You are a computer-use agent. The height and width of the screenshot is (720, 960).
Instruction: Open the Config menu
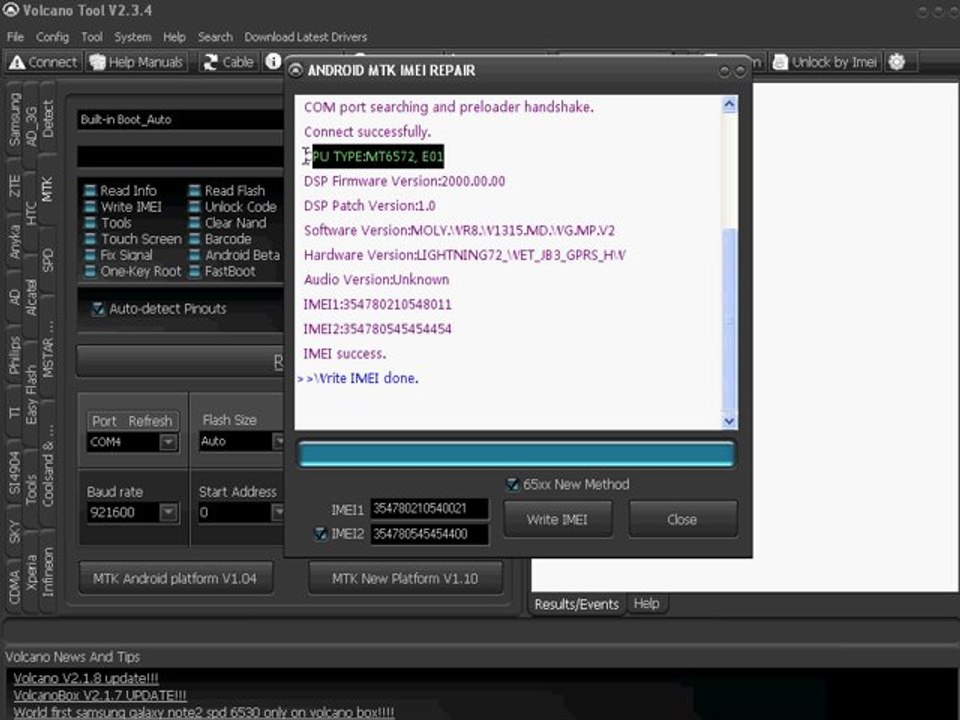click(x=52, y=37)
